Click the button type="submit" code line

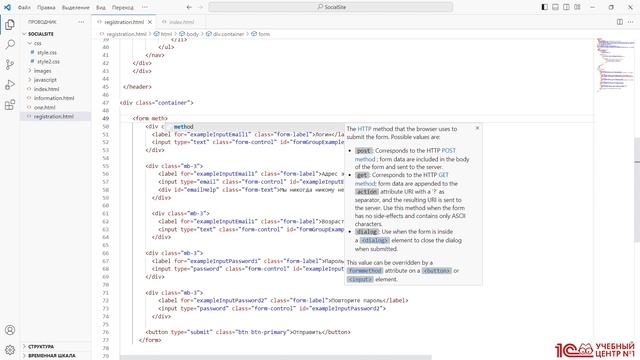point(248,332)
